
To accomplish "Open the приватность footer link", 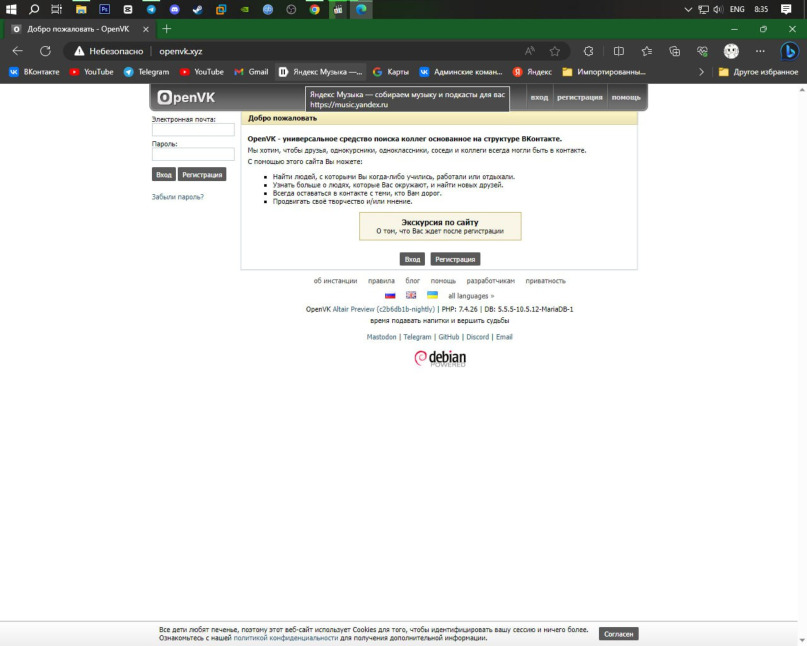I will pyautogui.click(x=545, y=281).
